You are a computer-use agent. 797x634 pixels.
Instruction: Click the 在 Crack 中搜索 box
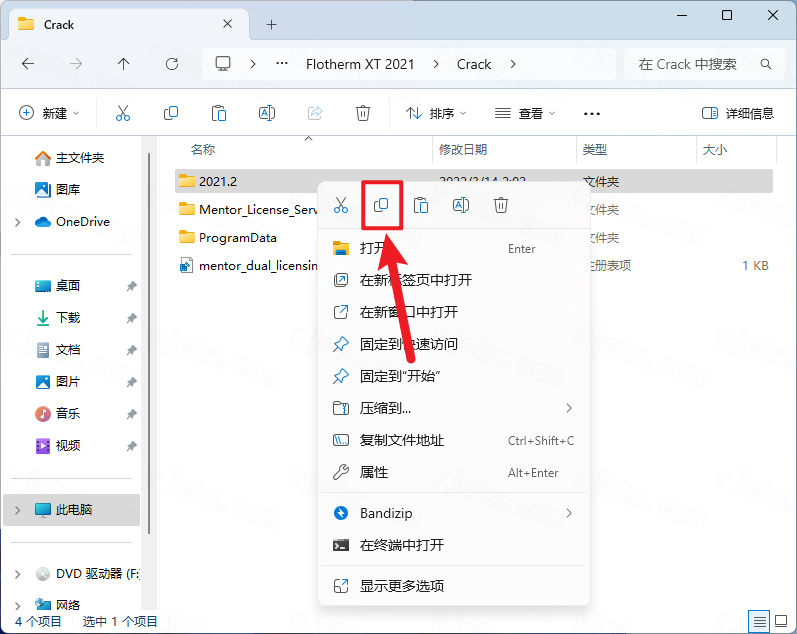pyautogui.click(x=704, y=64)
